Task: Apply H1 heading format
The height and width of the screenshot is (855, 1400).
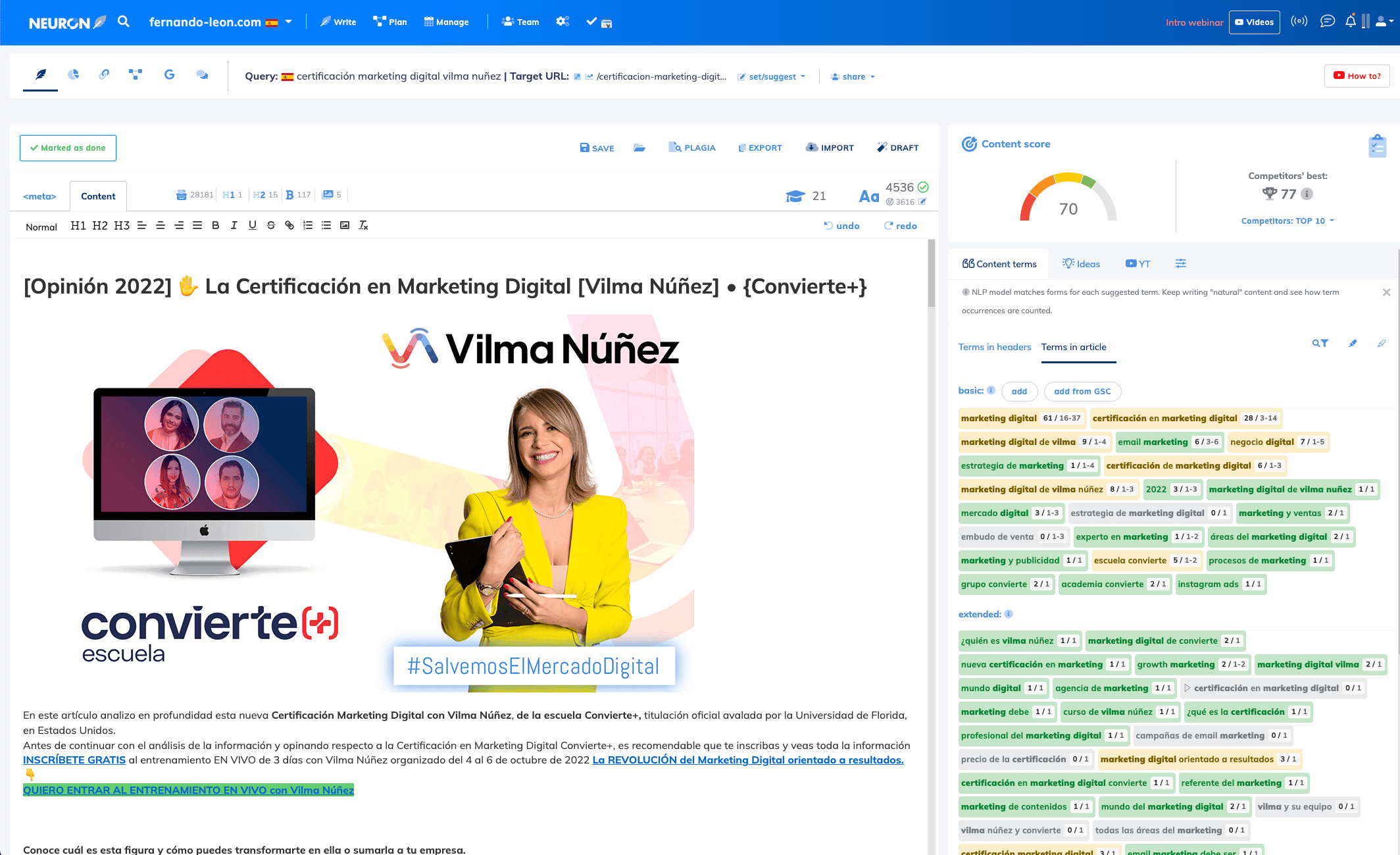Action: click(x=78, y=226)
